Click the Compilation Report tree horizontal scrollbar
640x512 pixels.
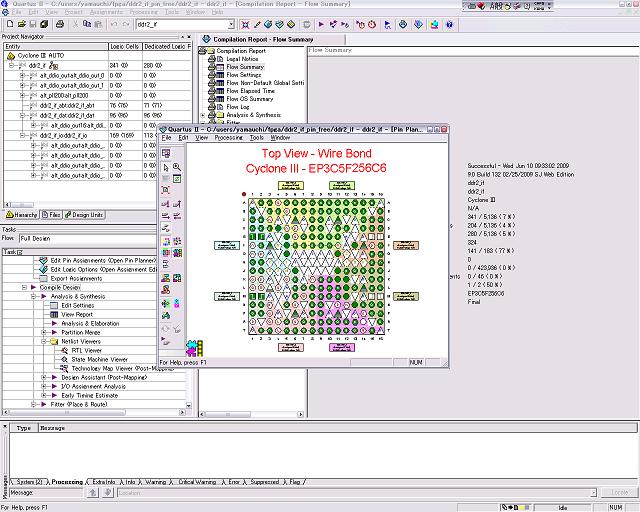pyautogui.click(x=252, y=414)
